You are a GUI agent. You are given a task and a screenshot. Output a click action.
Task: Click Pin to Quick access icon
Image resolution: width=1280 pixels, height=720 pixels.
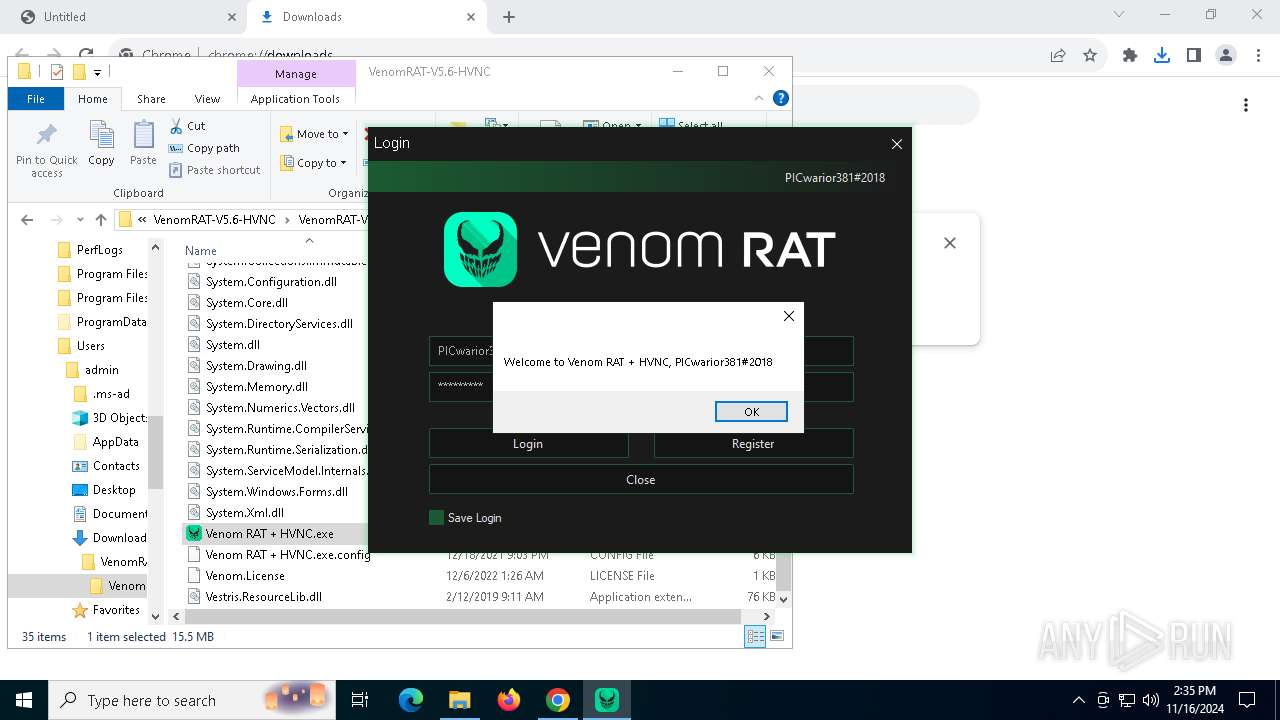click(x=47, y=150)
